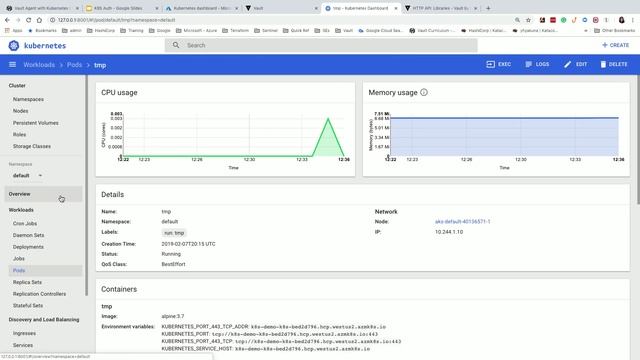The width and height of the screenshot is (640, 360).
Task: Click the EDIT pencil button
Action: [576, 64]
